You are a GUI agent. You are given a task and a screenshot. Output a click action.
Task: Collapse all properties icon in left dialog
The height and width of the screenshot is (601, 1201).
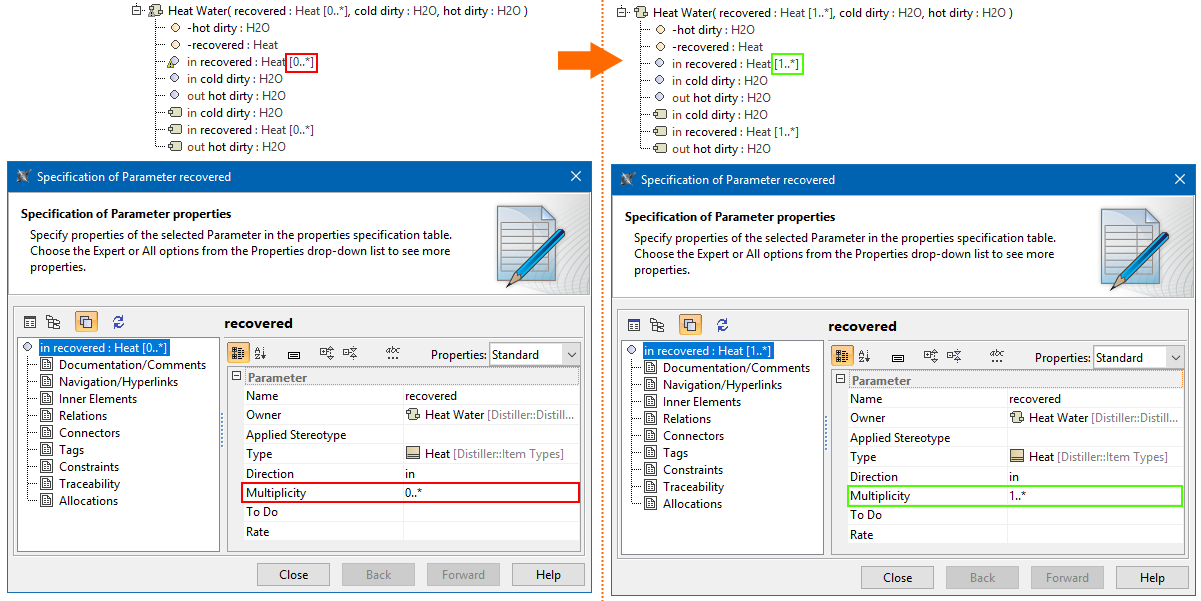pyautogui.click(x=350, y=353)
